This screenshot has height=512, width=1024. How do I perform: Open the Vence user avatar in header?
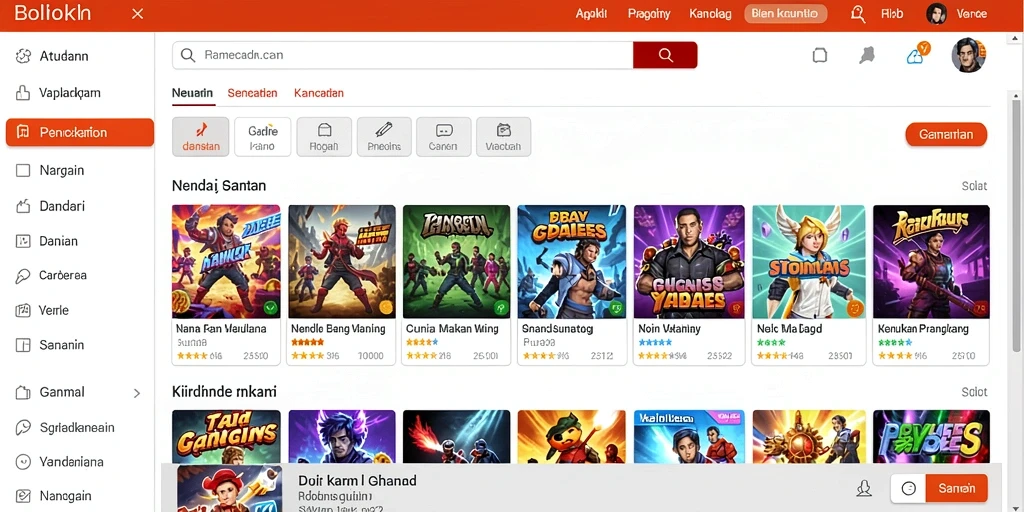936,14
